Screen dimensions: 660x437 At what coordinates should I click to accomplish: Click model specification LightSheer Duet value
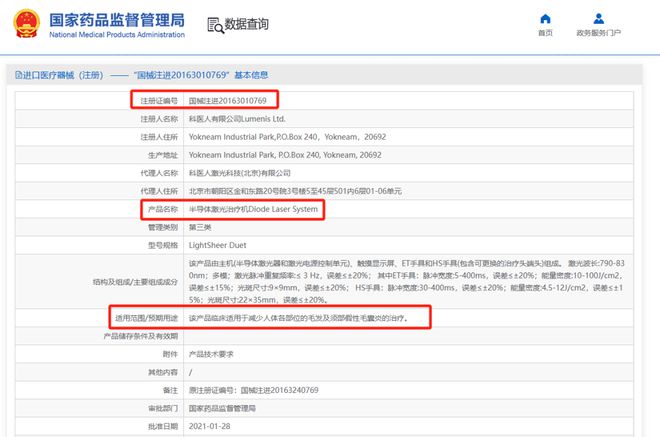217,245
